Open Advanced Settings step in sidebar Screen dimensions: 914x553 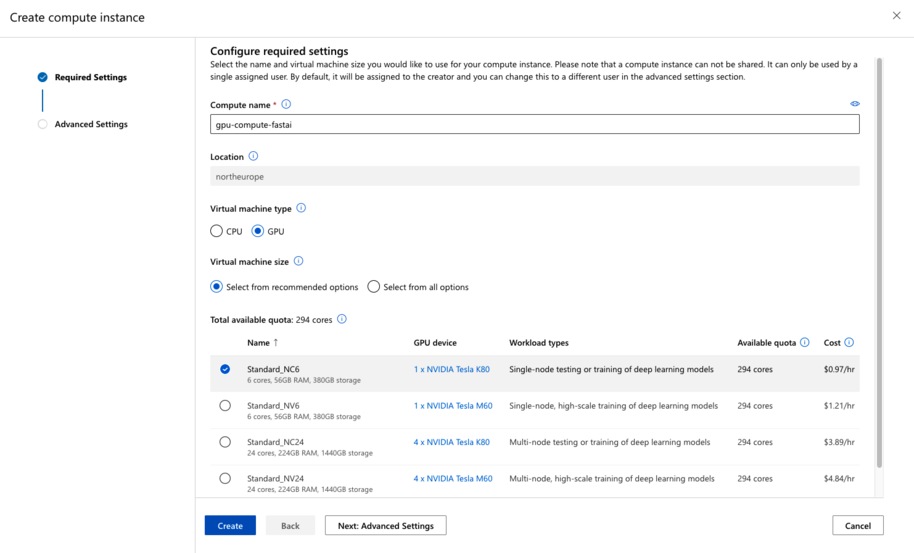pyautogui.click(x=91, y=125)
